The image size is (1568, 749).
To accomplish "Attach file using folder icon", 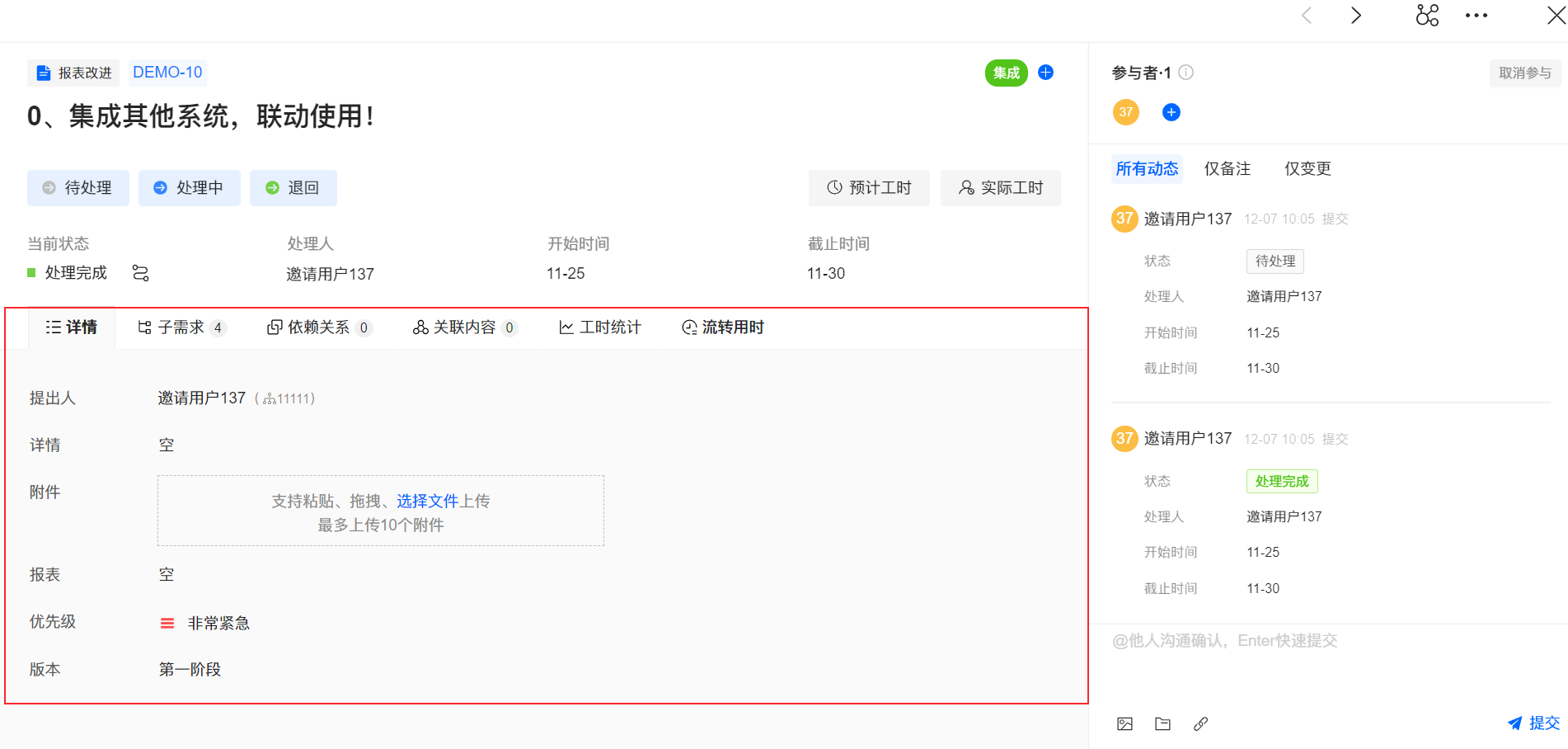I will [1162, 724].
